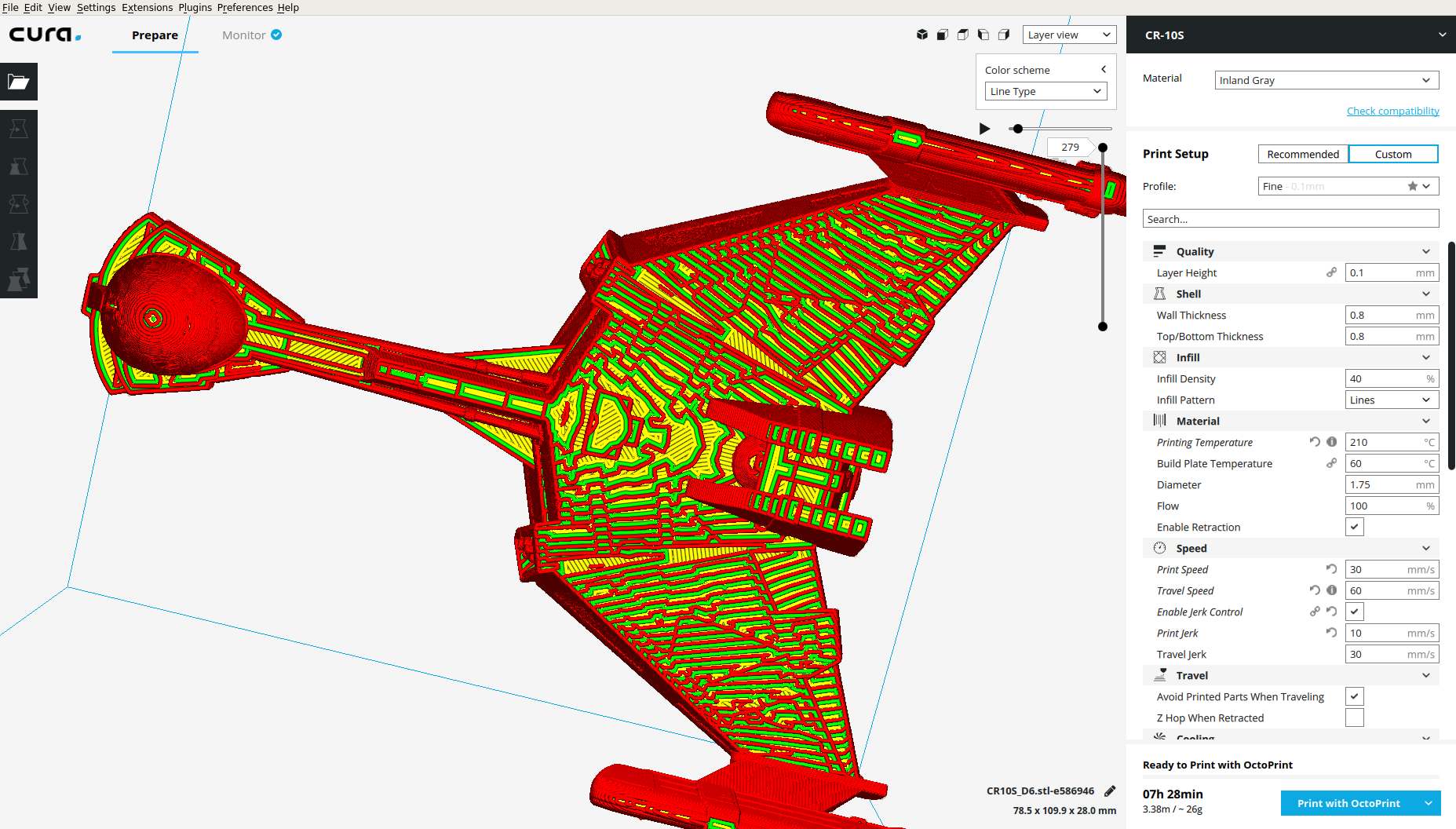Select the Scale tool in left toolbar

[19, 166]
